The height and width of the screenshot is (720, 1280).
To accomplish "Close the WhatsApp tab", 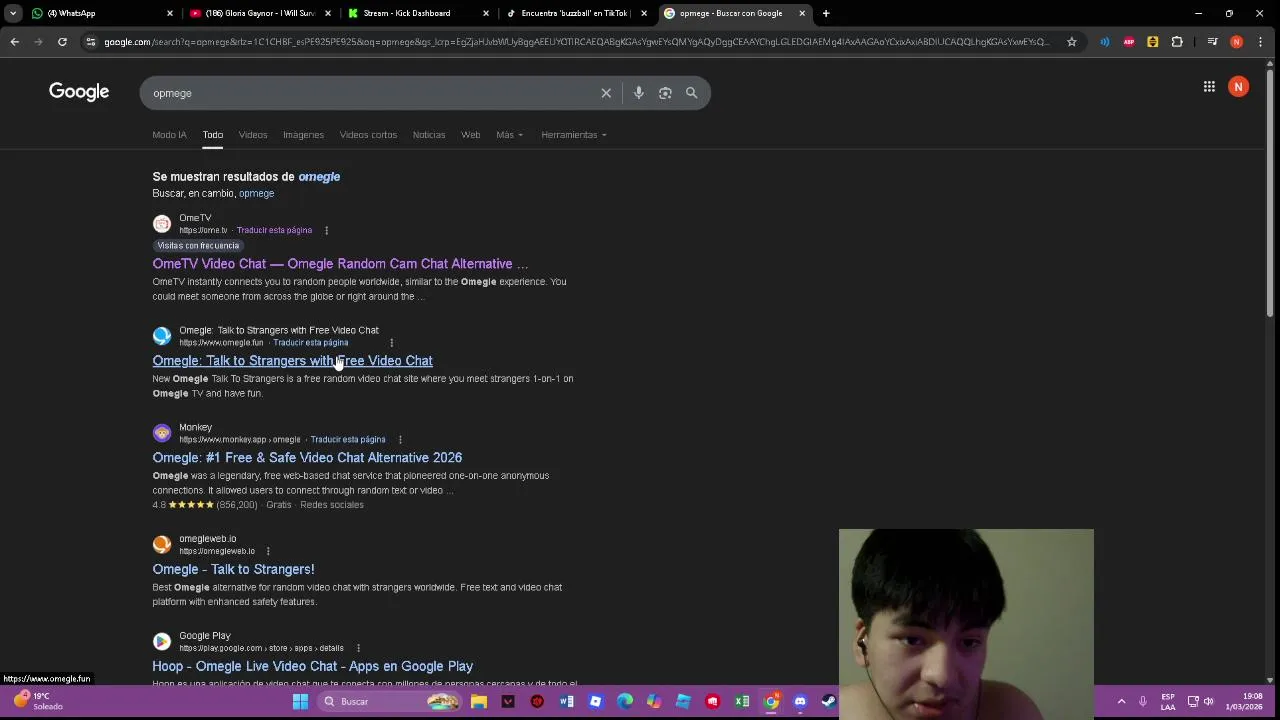I will pos(170,13).
